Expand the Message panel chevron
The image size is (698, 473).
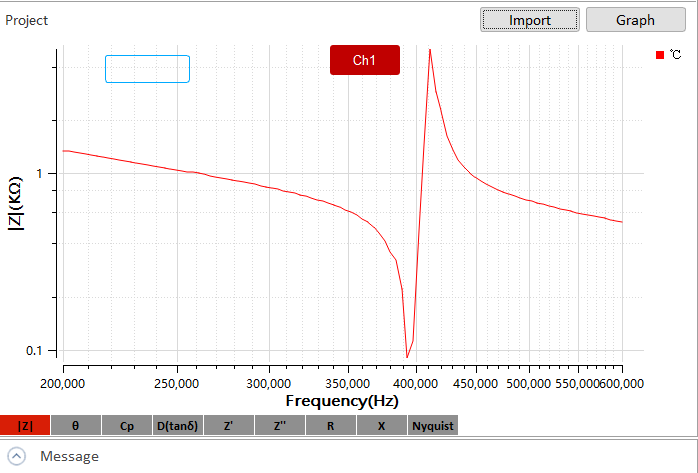pyautogui.click(x=17, y=456)
